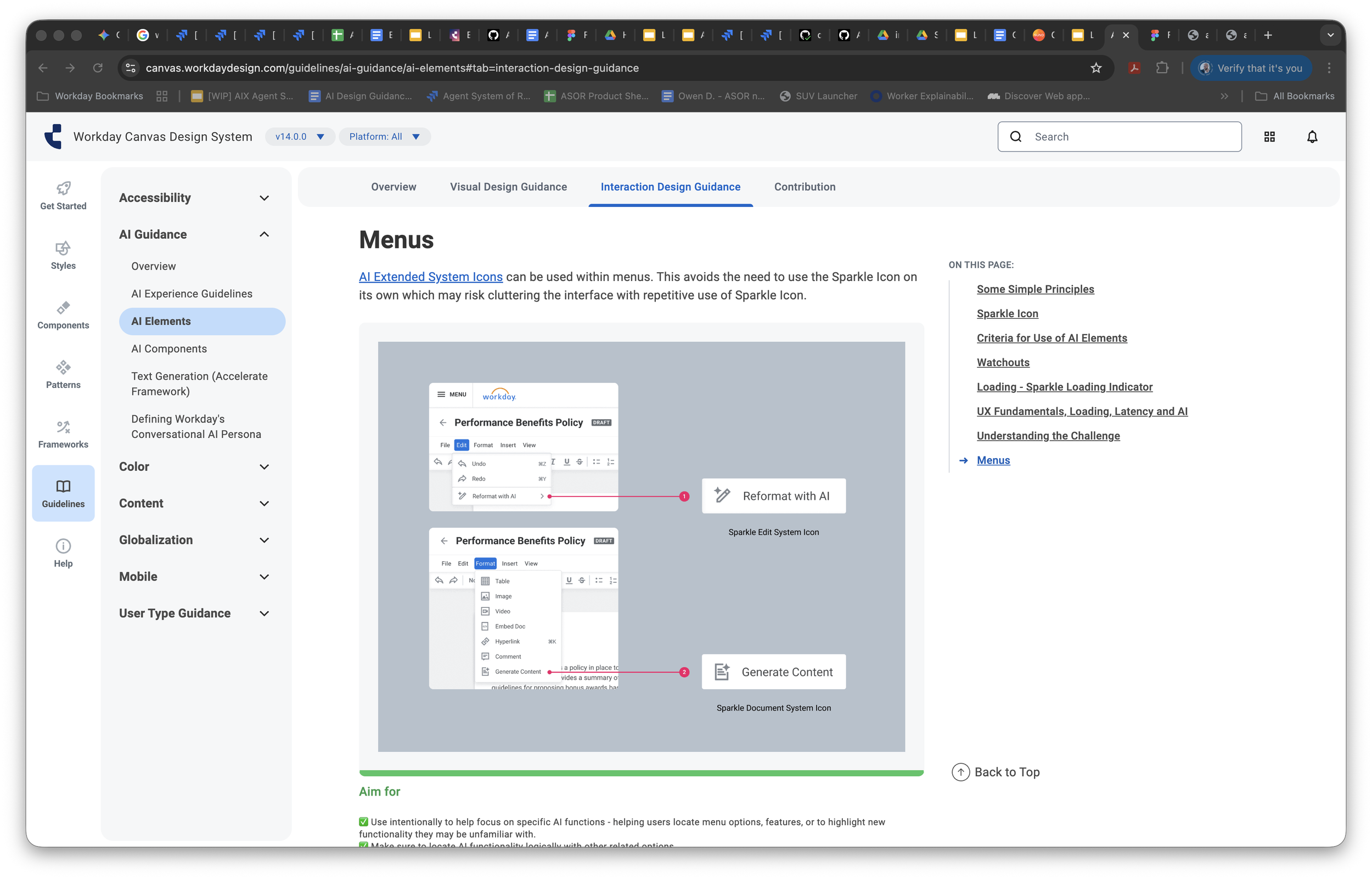Select the Guidelines sidebar item
Viewport: 1372px width, 879px height.
click(63, 493)
